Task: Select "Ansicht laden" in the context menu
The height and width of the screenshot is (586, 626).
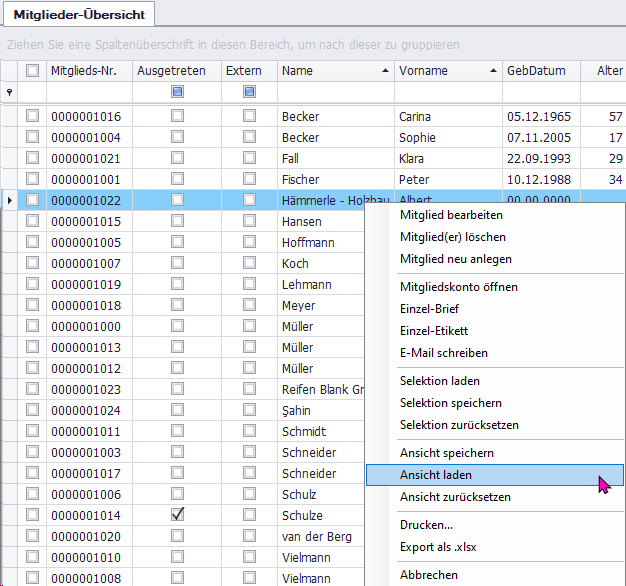Action: tap(436, 475)
